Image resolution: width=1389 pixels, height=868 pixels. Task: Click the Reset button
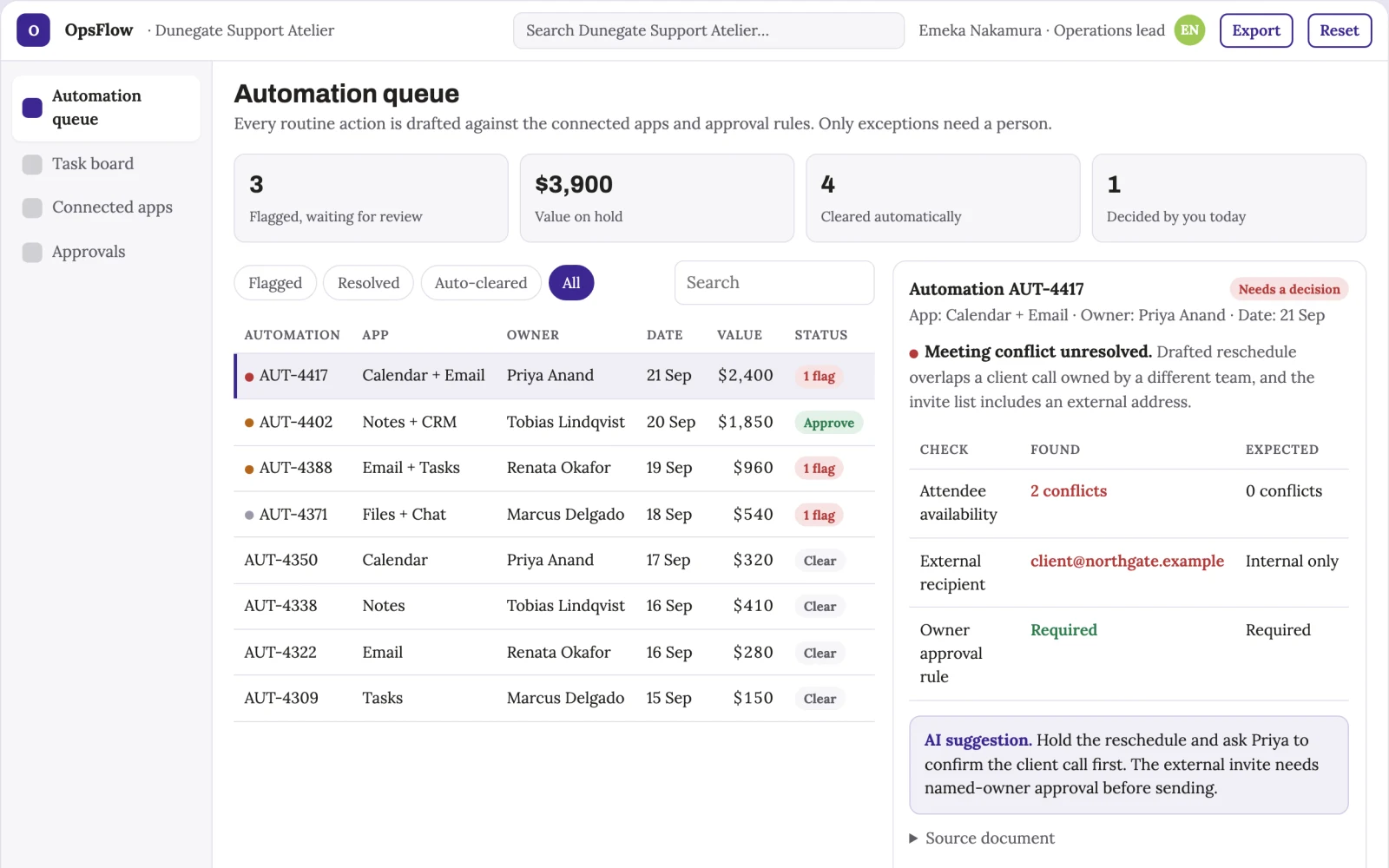click(x=1340, y=30)
